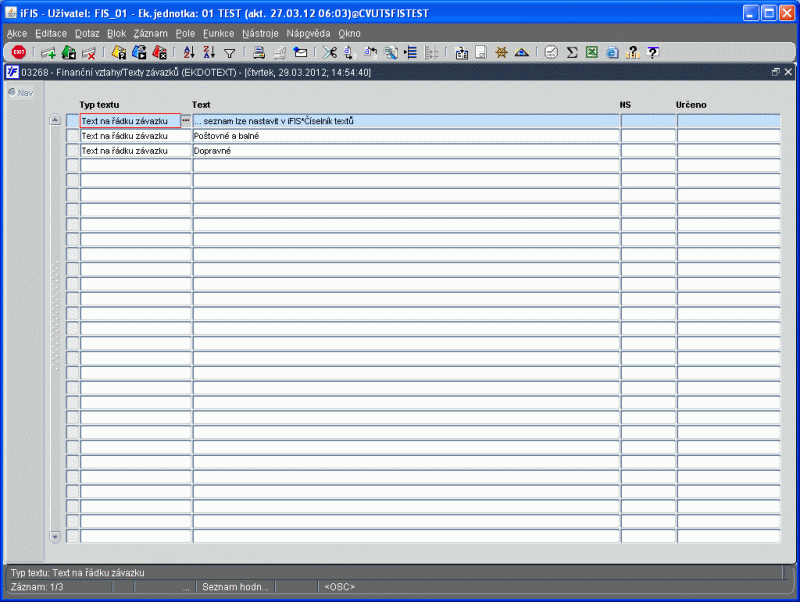Open the filter funnel icon
This screenshot has width=800, height=602.
coord(230,53)
